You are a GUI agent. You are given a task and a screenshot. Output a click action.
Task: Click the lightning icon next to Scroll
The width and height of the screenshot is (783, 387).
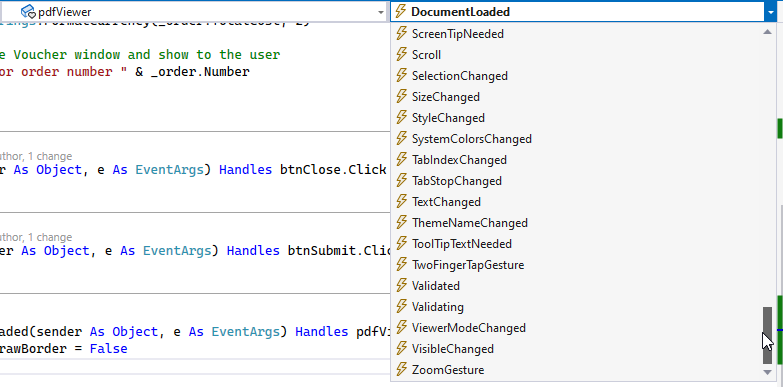click(x=401, y=54)
